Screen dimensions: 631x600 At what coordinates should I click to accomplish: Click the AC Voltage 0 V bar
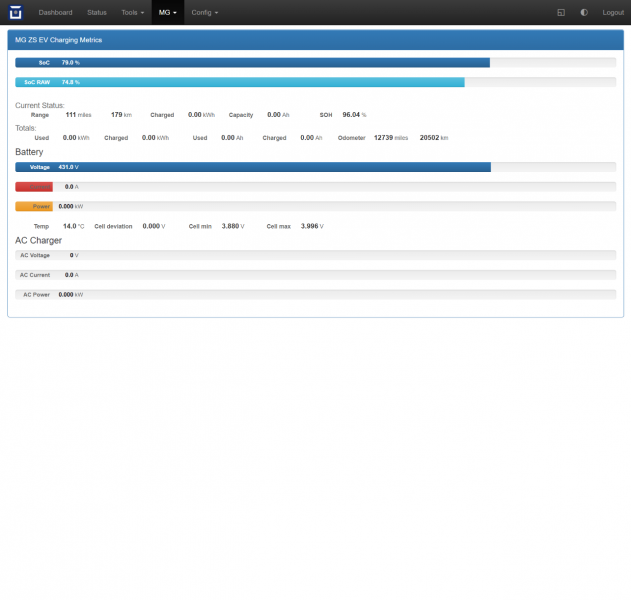click(316, 255)
